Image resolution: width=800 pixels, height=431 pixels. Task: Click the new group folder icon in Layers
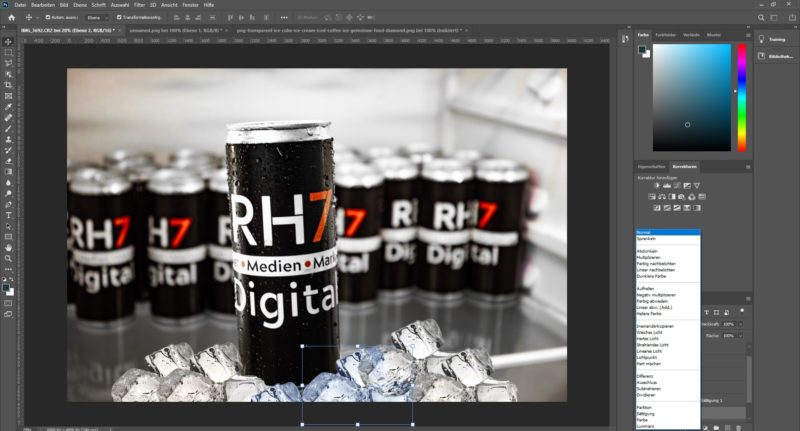(x=716, y=427)
